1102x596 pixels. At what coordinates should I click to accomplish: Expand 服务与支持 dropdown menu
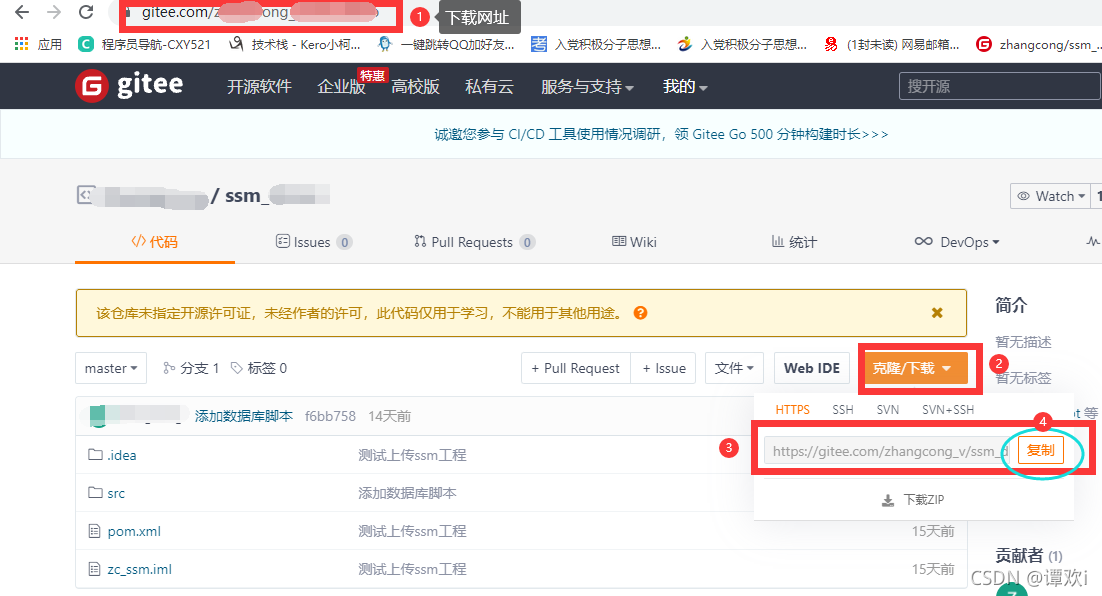[588, 86]
